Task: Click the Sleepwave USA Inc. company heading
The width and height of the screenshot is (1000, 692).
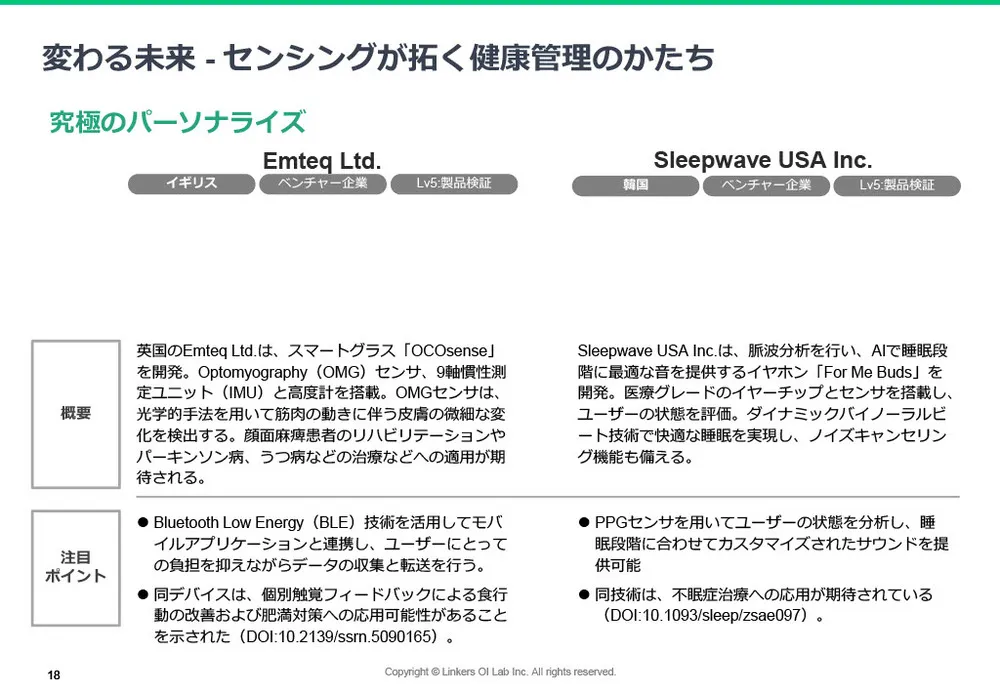Action: [x=762, y=160]
